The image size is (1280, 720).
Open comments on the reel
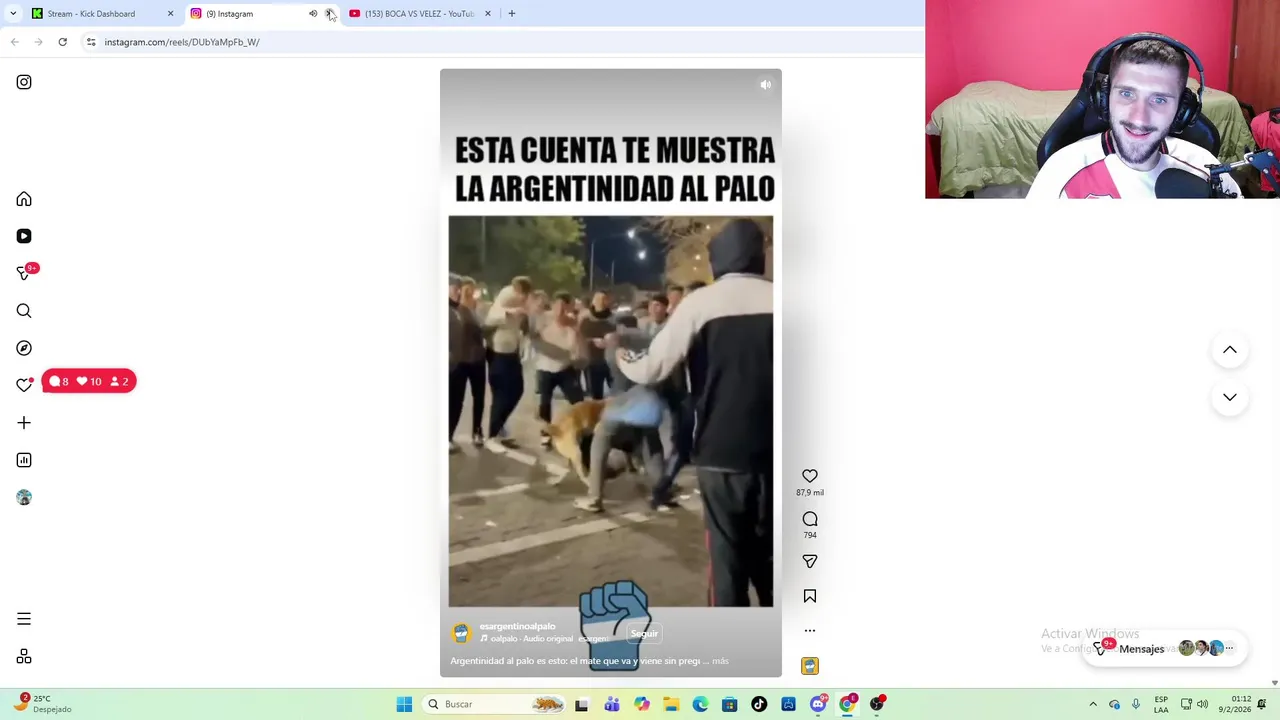(x=810, y=519)
